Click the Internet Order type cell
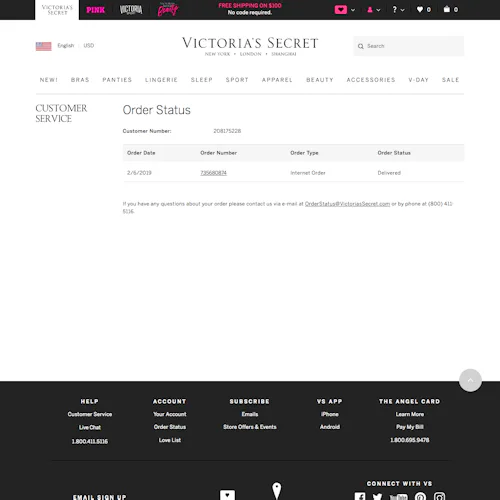The width and height of the screenshot is (500, 500). click(x=308, y=173)
